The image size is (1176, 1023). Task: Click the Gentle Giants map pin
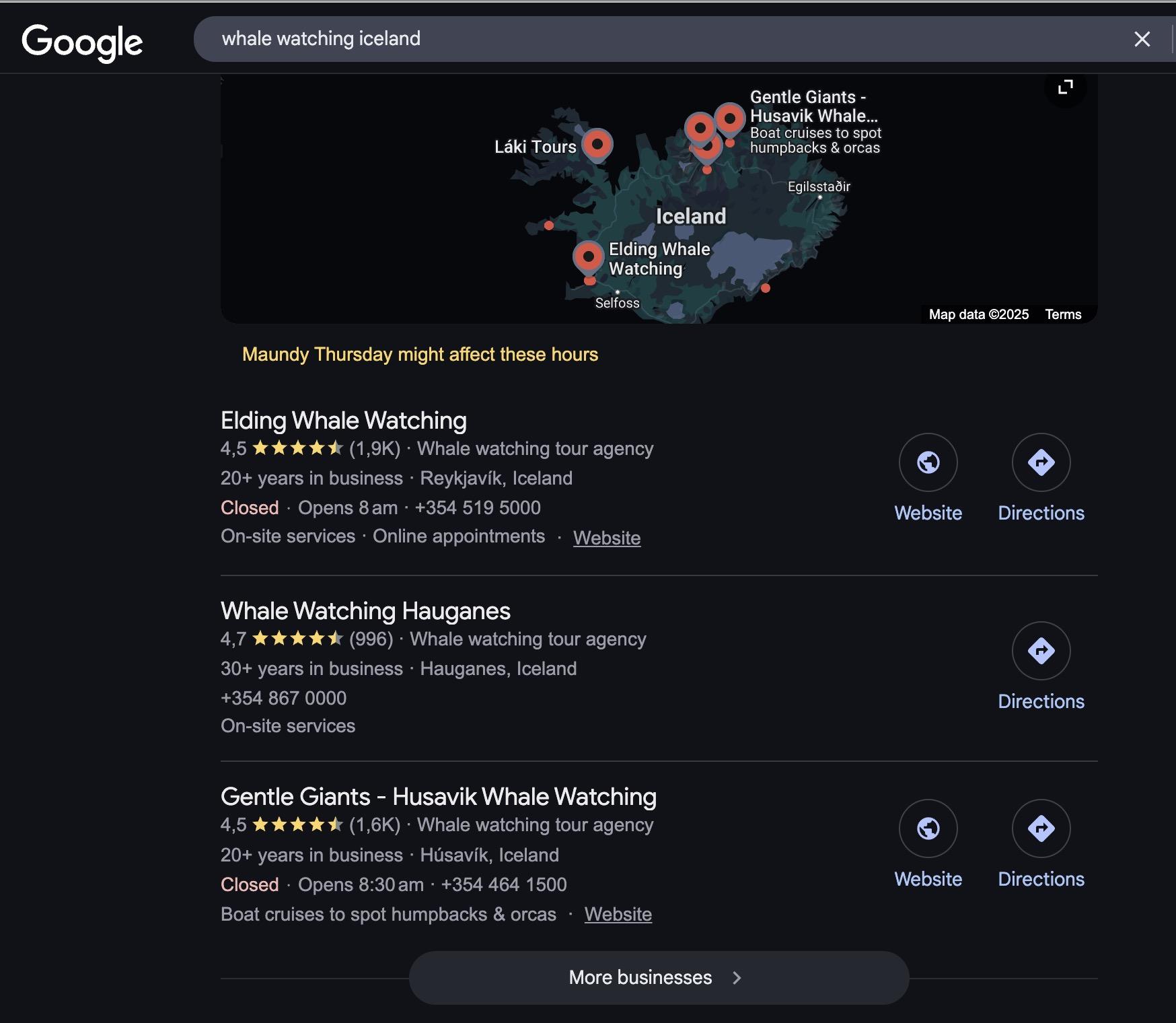729,119
